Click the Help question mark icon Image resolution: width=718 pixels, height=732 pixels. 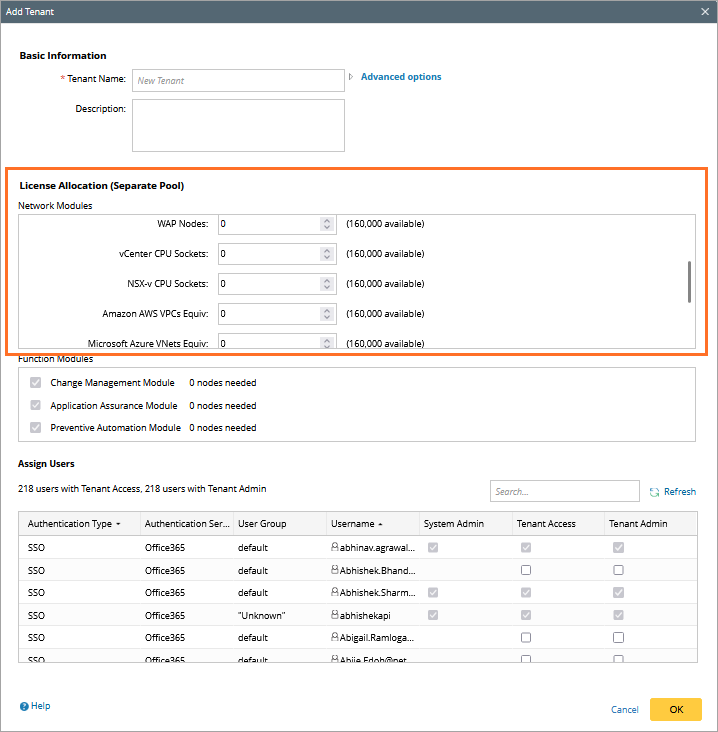[x=24, y=706]
